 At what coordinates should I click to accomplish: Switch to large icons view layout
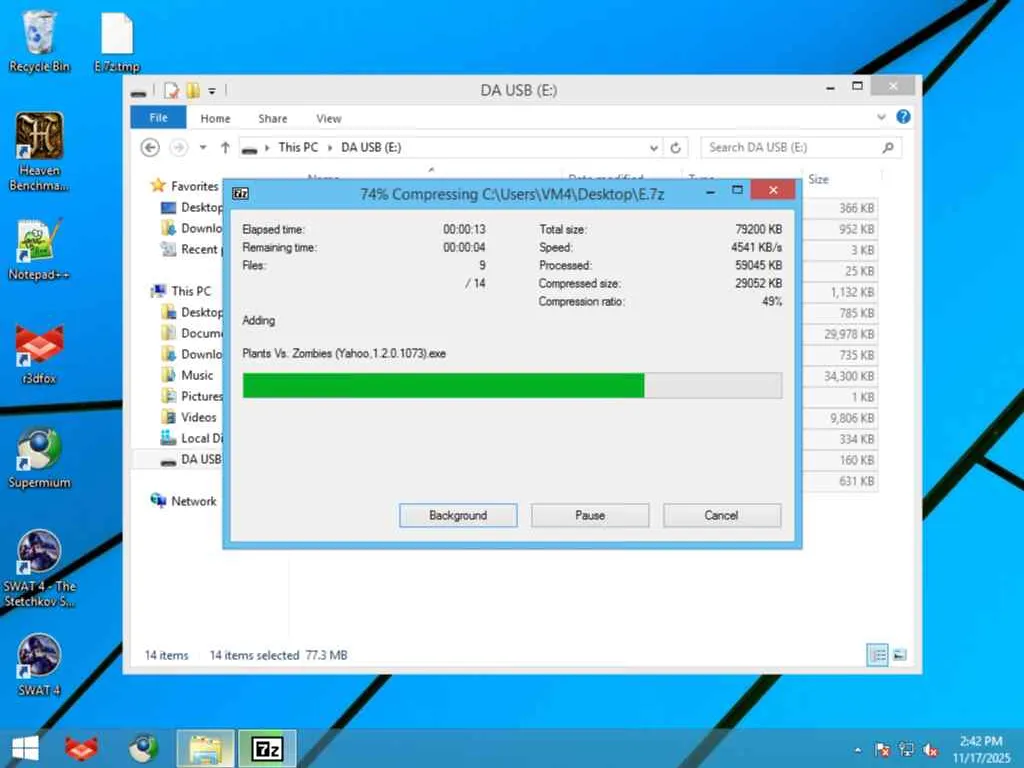pyautogui.click(x=900, y=654)
